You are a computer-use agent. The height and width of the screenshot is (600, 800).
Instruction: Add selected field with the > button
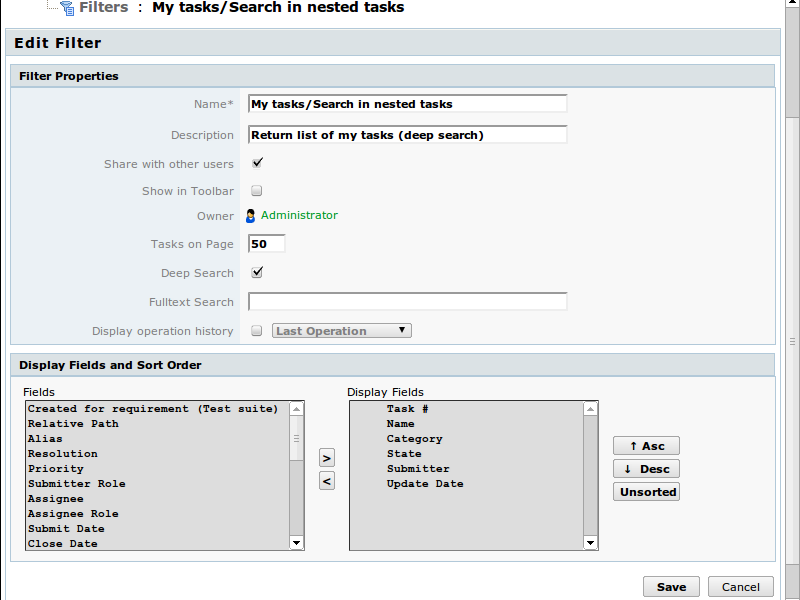[327, 458]
